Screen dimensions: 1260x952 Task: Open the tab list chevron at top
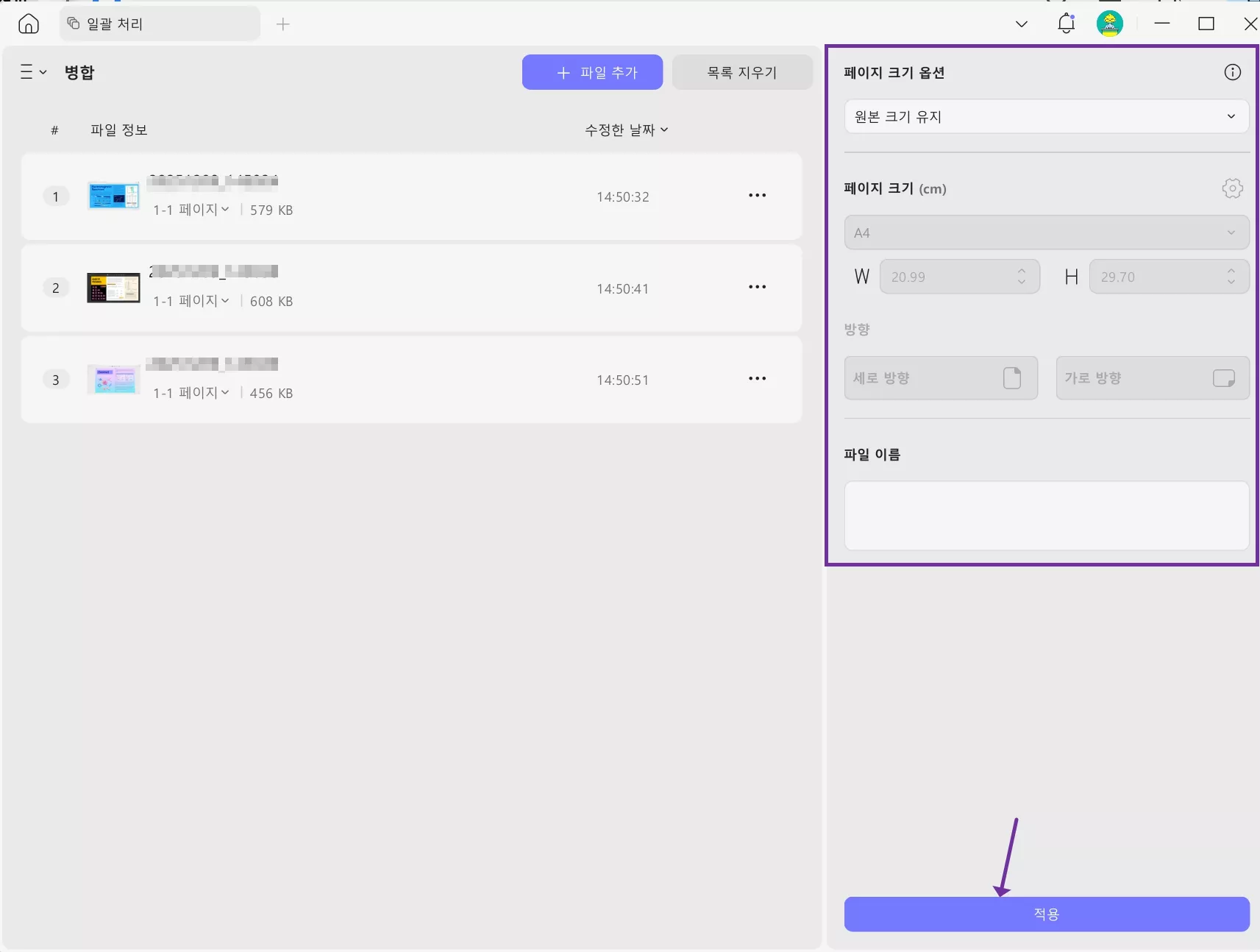coord(1020,23)
